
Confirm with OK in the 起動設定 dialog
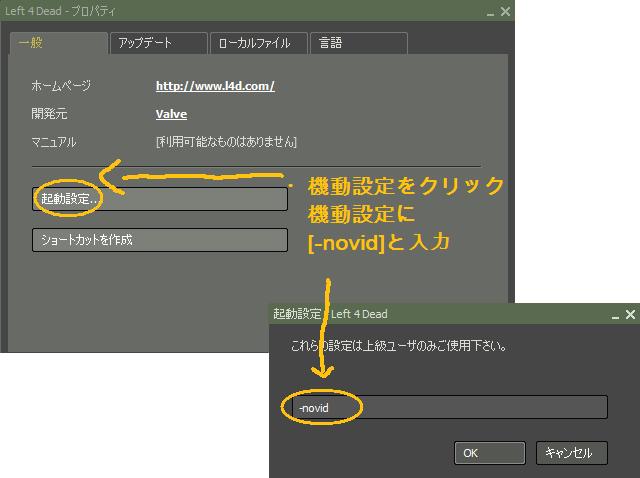[489, 453]
